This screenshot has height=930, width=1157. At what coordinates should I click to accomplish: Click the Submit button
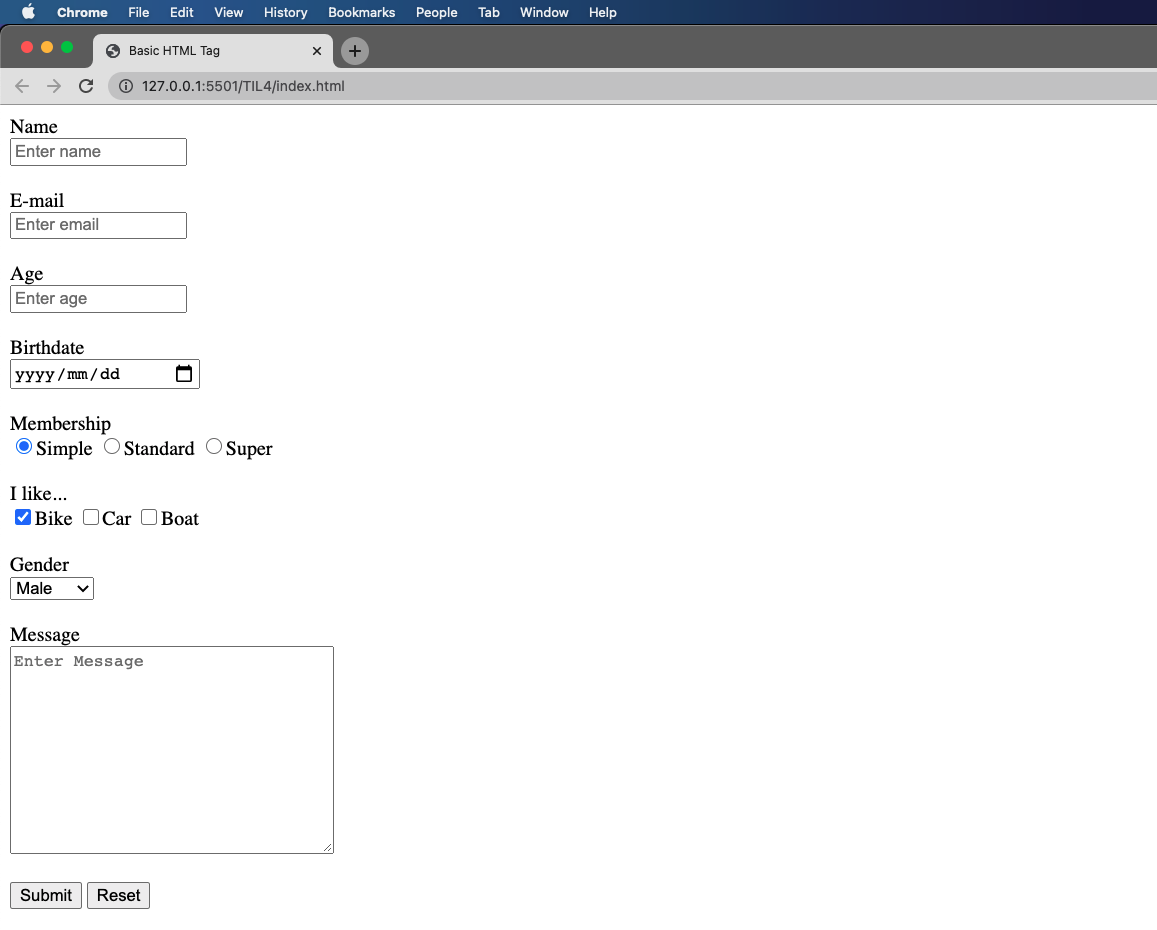[x=46, y=895]
